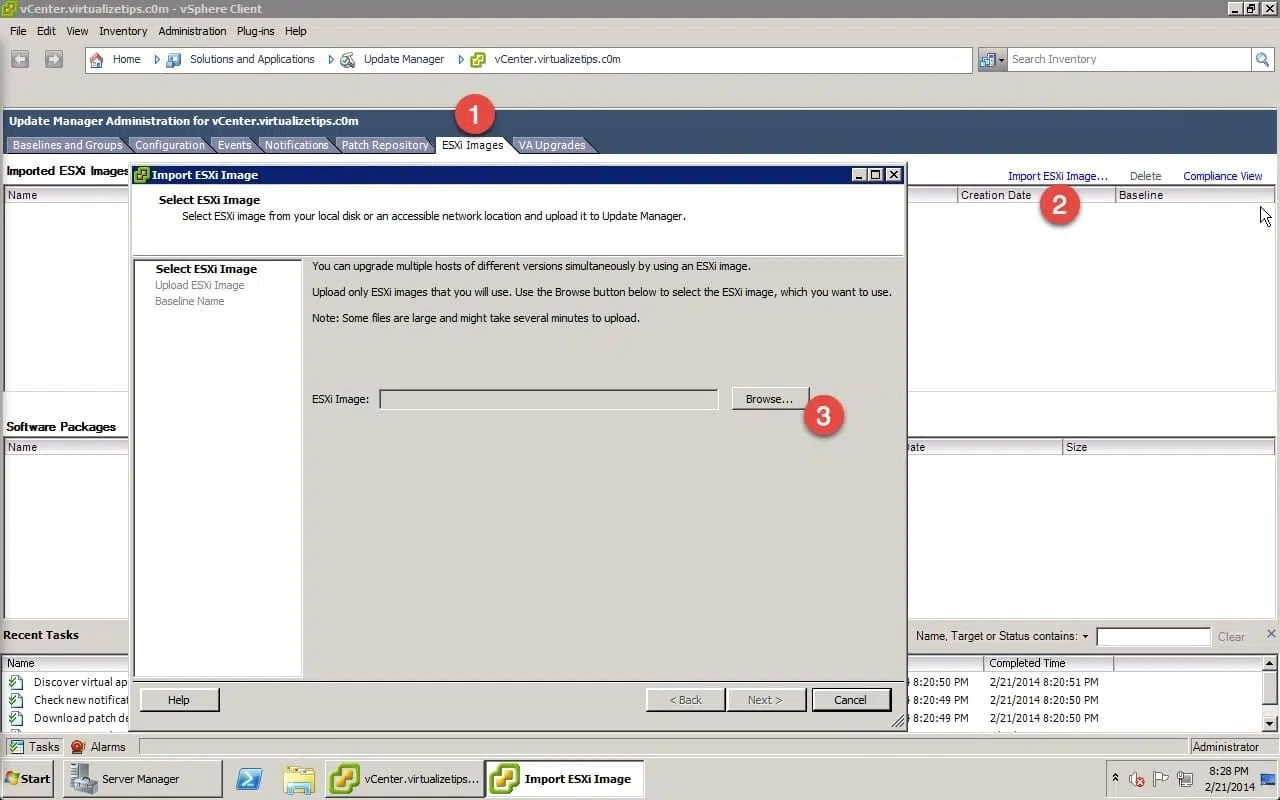Switch to the Configuration tab
Screen dimensions: 1280x800
169,145
